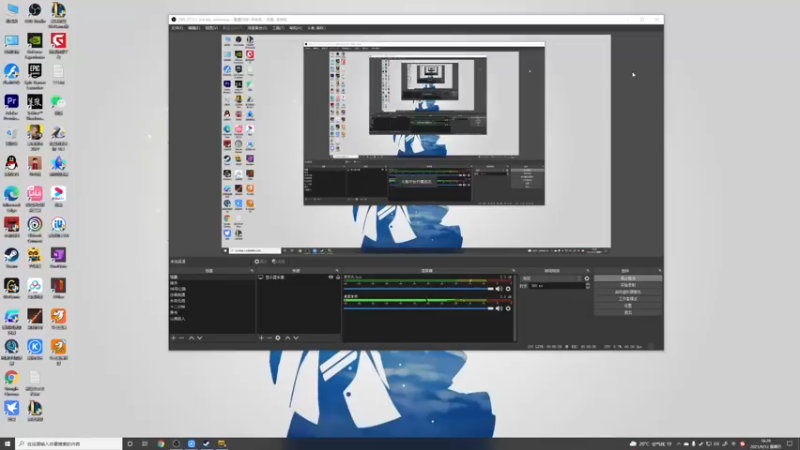Click the Exit button in Controls
800x450 pixels.
pyautogui.click(x=628, y=312)
